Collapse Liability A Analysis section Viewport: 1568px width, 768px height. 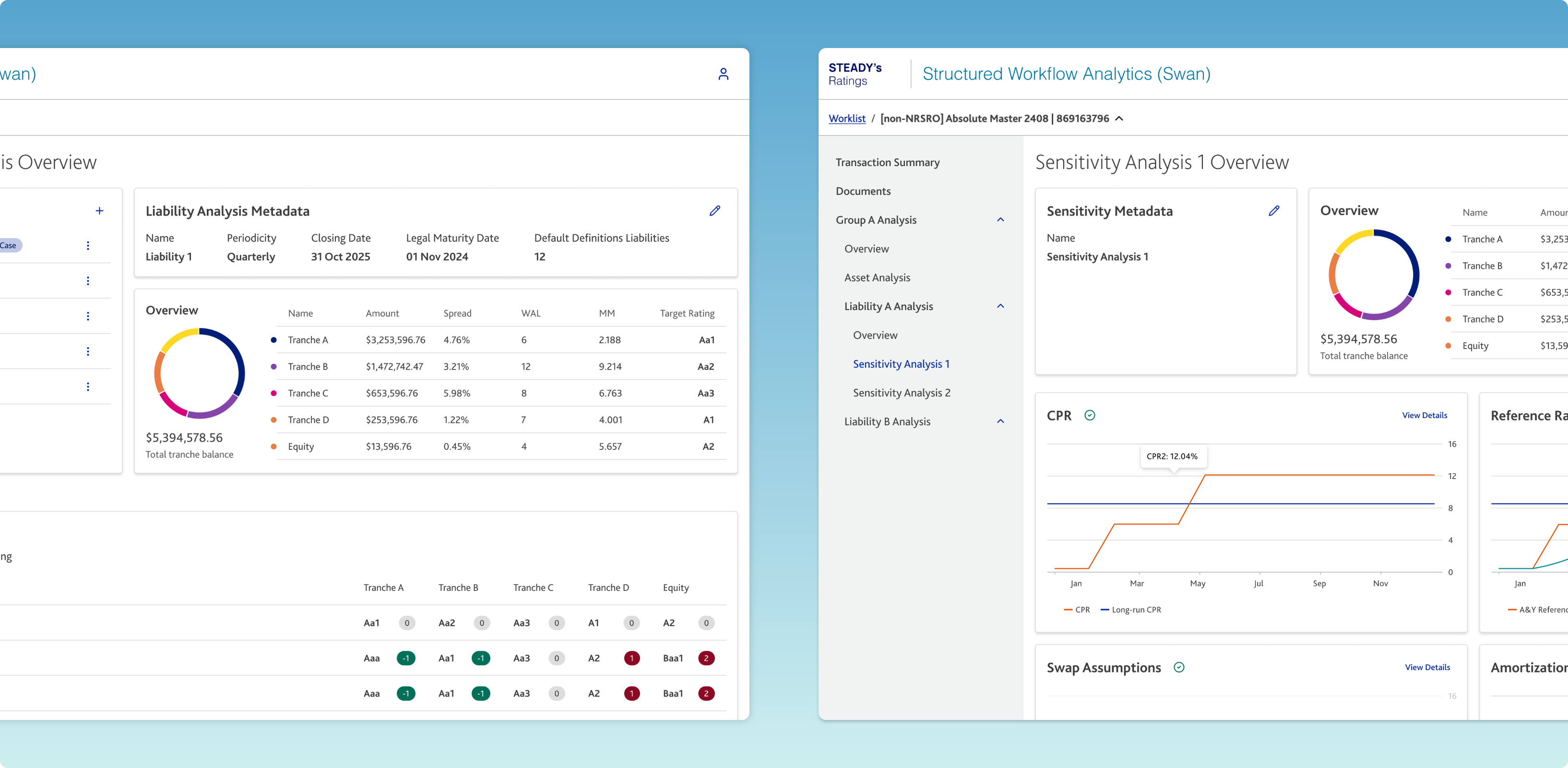tap(1000, 306)
